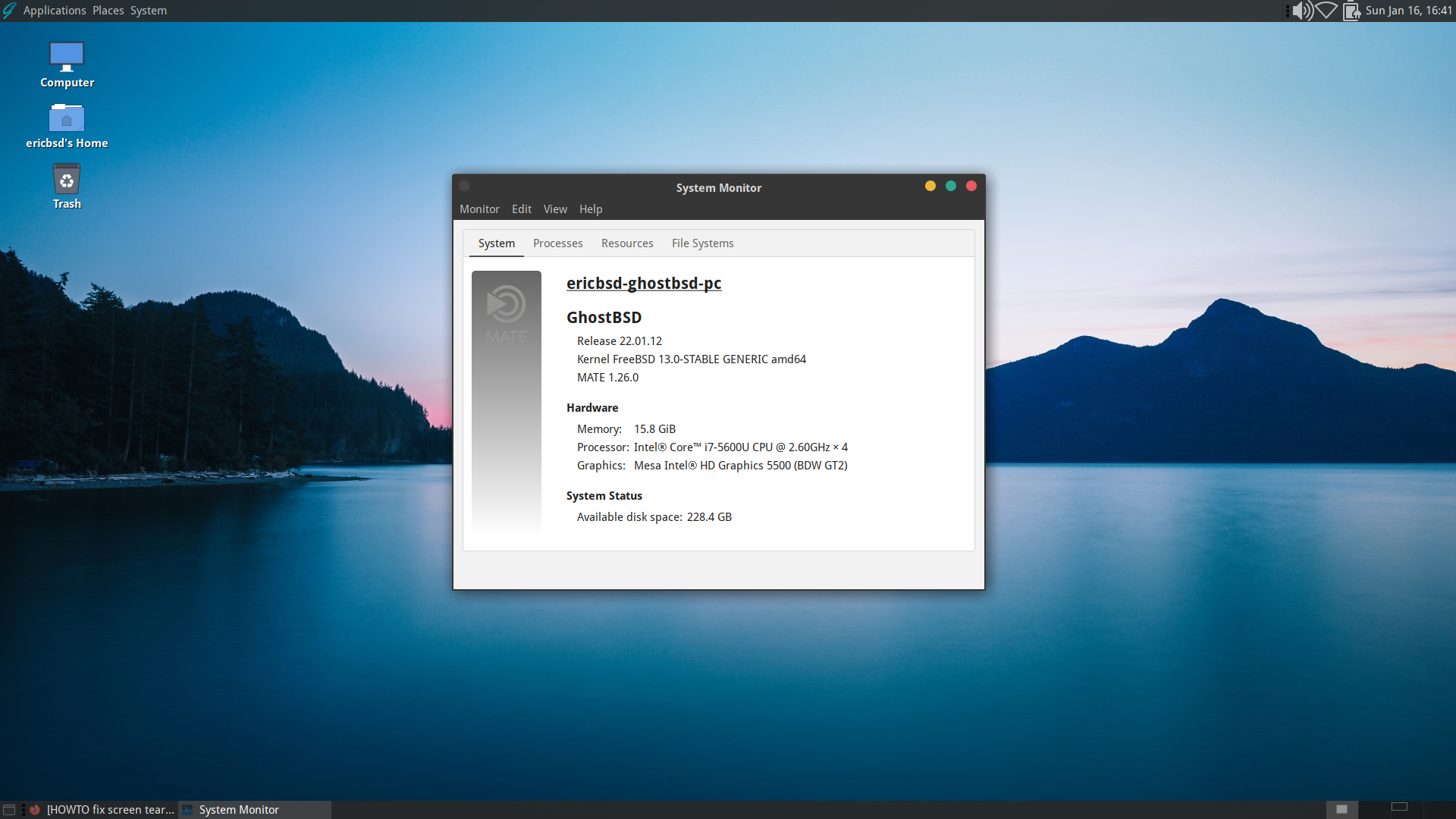Click the HOWTO fix screen tearing taskbar button
Screen dimensions: 1456x819
pos(102,810)
